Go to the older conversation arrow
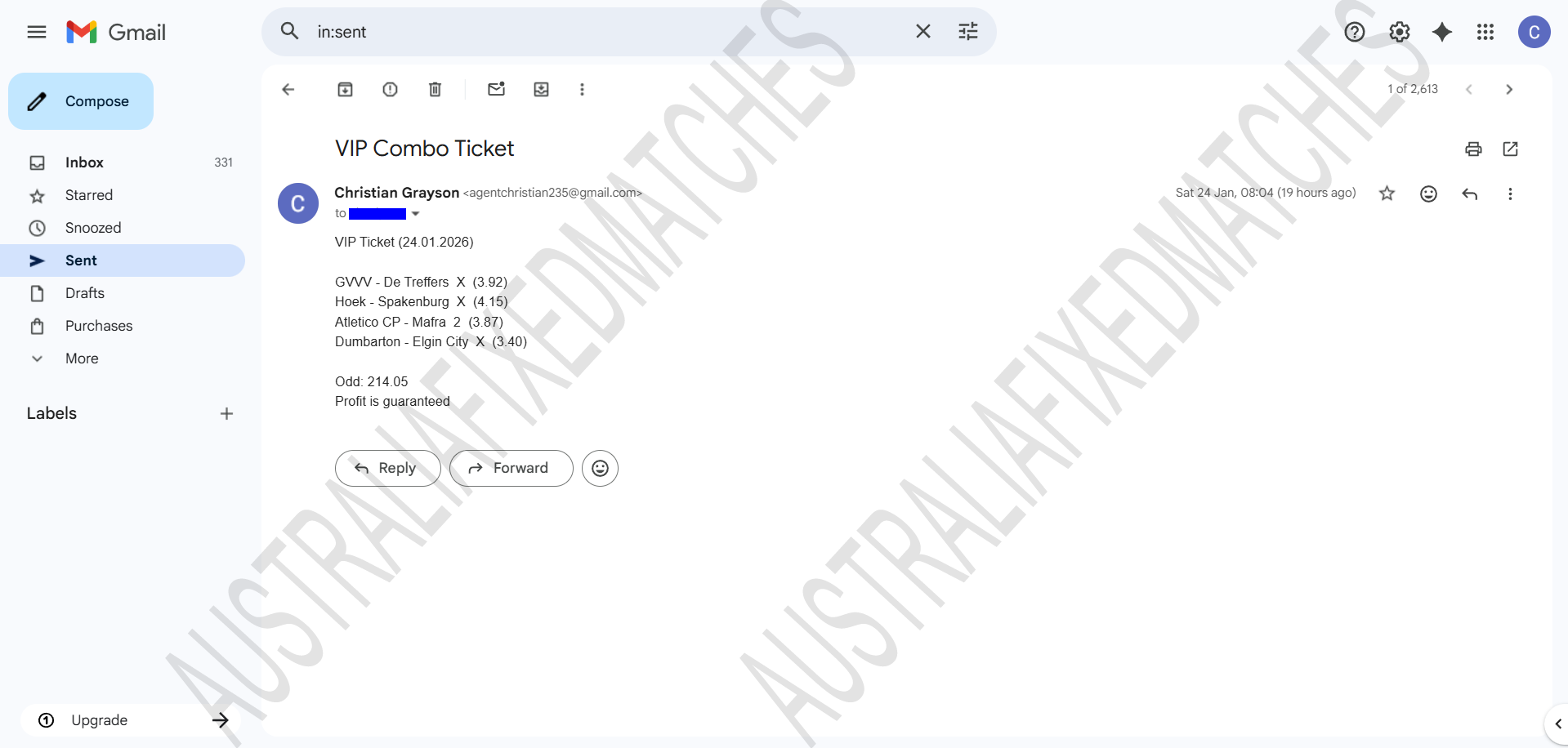The height and width of the screenshot is (748, 1568). point(1509,89)
